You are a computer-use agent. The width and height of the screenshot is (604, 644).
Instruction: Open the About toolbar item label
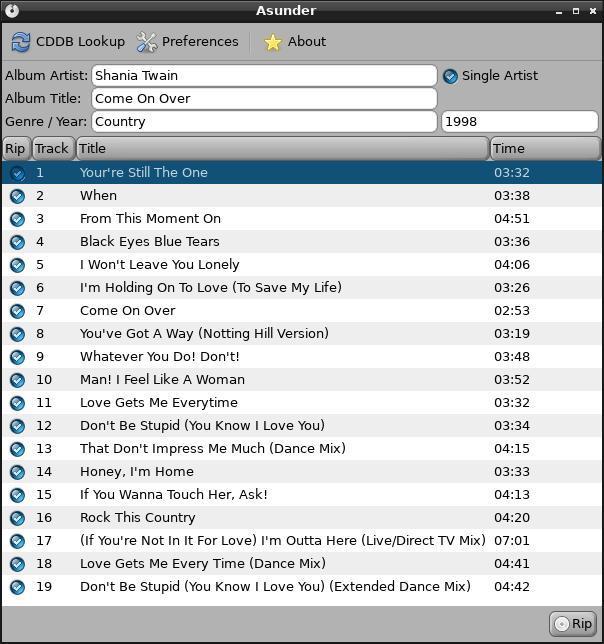pos(307,41)
